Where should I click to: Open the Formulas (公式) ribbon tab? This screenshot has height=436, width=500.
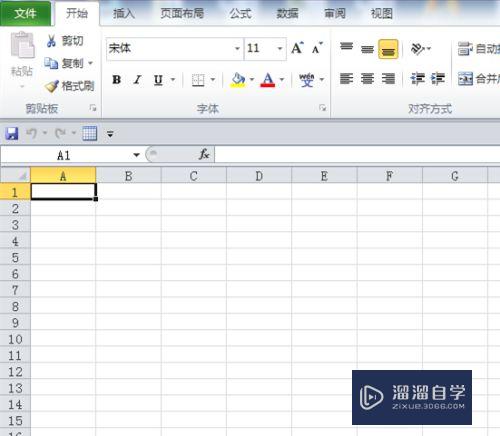point(240,13)
